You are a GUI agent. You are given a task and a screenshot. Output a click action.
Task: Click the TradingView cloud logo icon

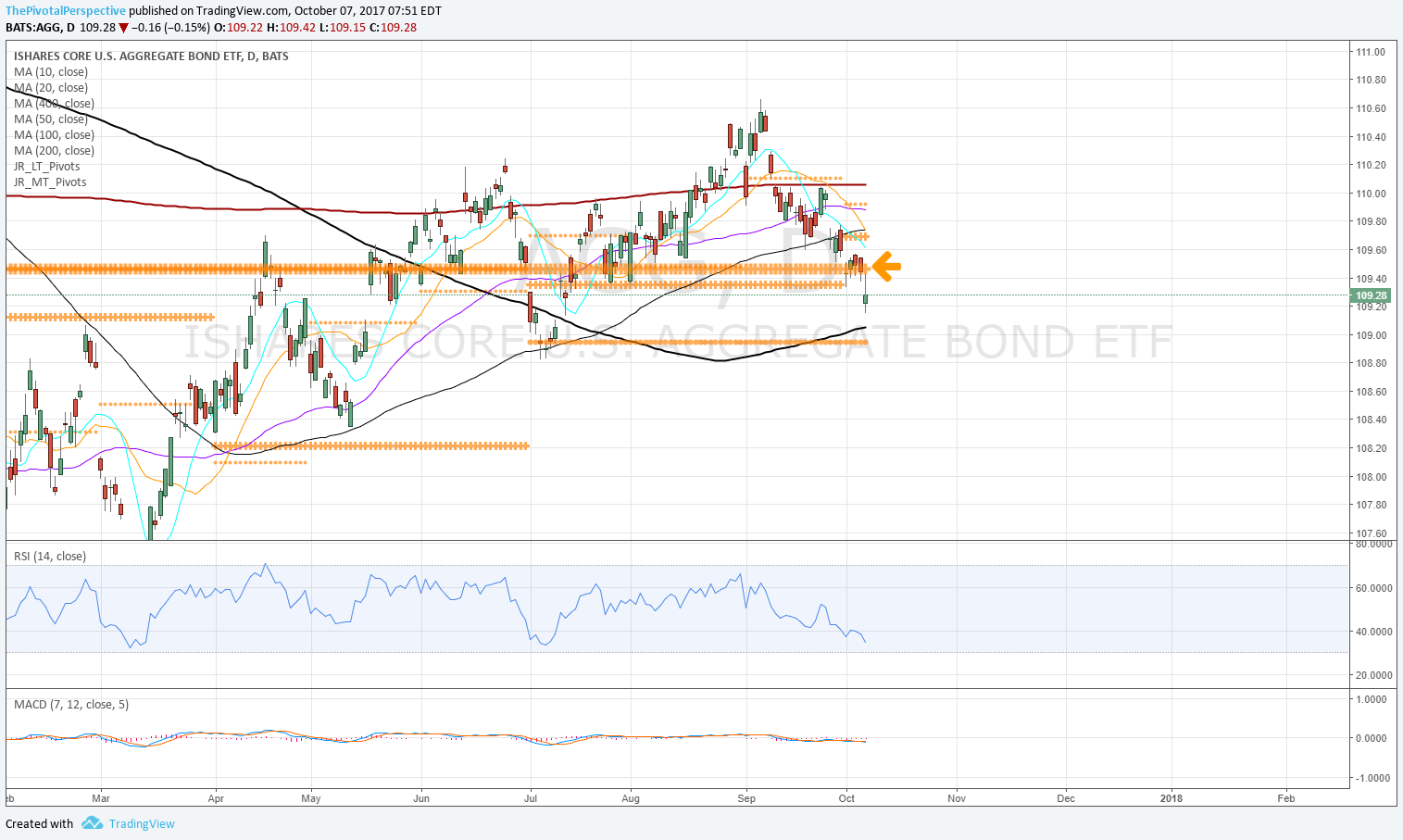(x=92, y=823)
